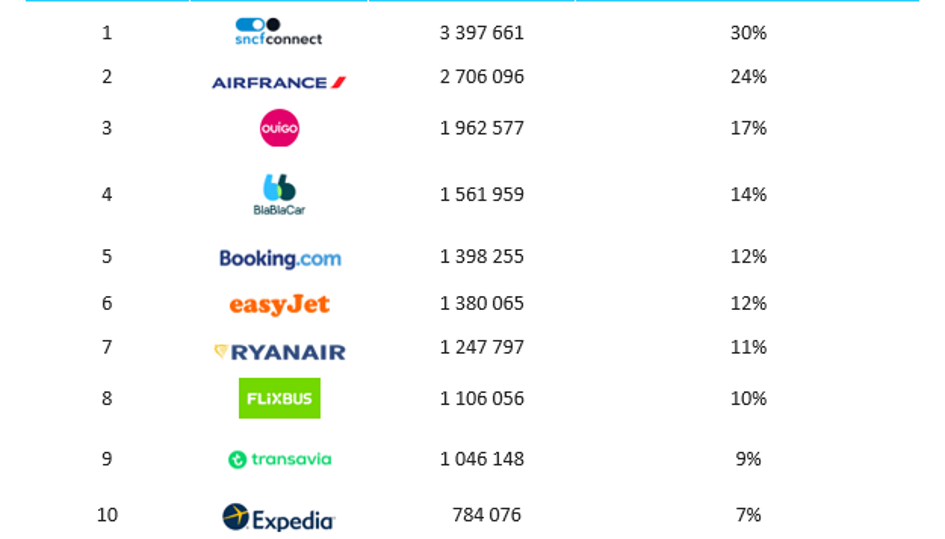Viewport: 945px width, 539px height.
Task: Click the 784 076 visitor count
Action: [x=486, y=515]
